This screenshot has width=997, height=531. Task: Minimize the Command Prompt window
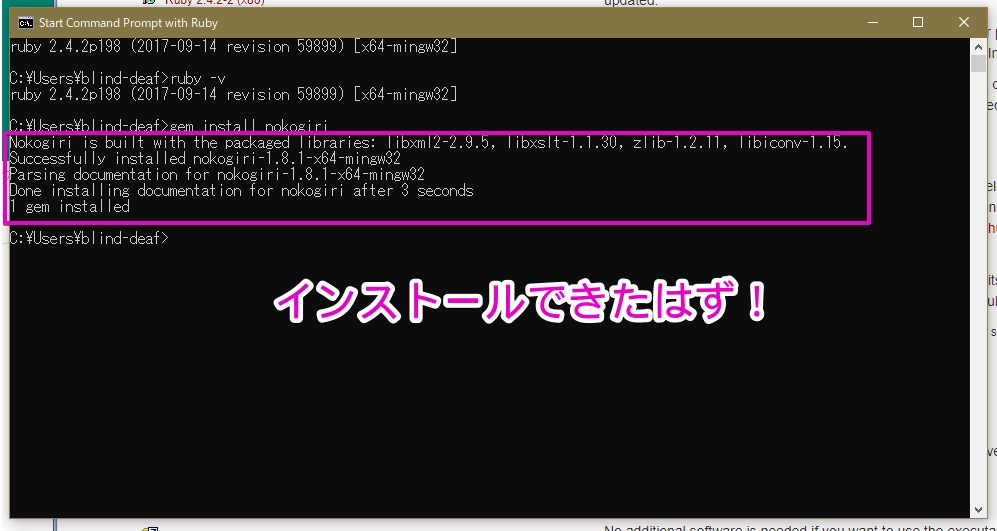pyautogui.click(x=874, y=23)
